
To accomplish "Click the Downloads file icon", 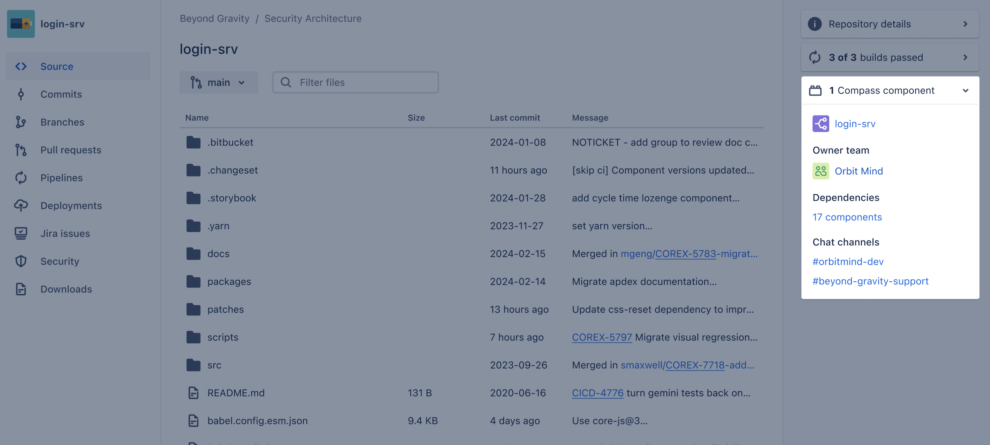I will (21, 289).
